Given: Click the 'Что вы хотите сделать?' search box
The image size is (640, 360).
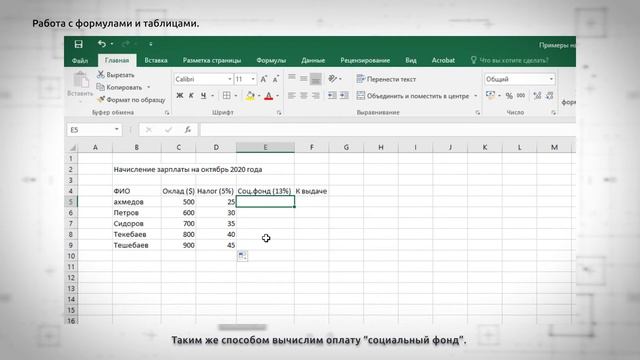Looking at the screenshot, I should 510,60.
